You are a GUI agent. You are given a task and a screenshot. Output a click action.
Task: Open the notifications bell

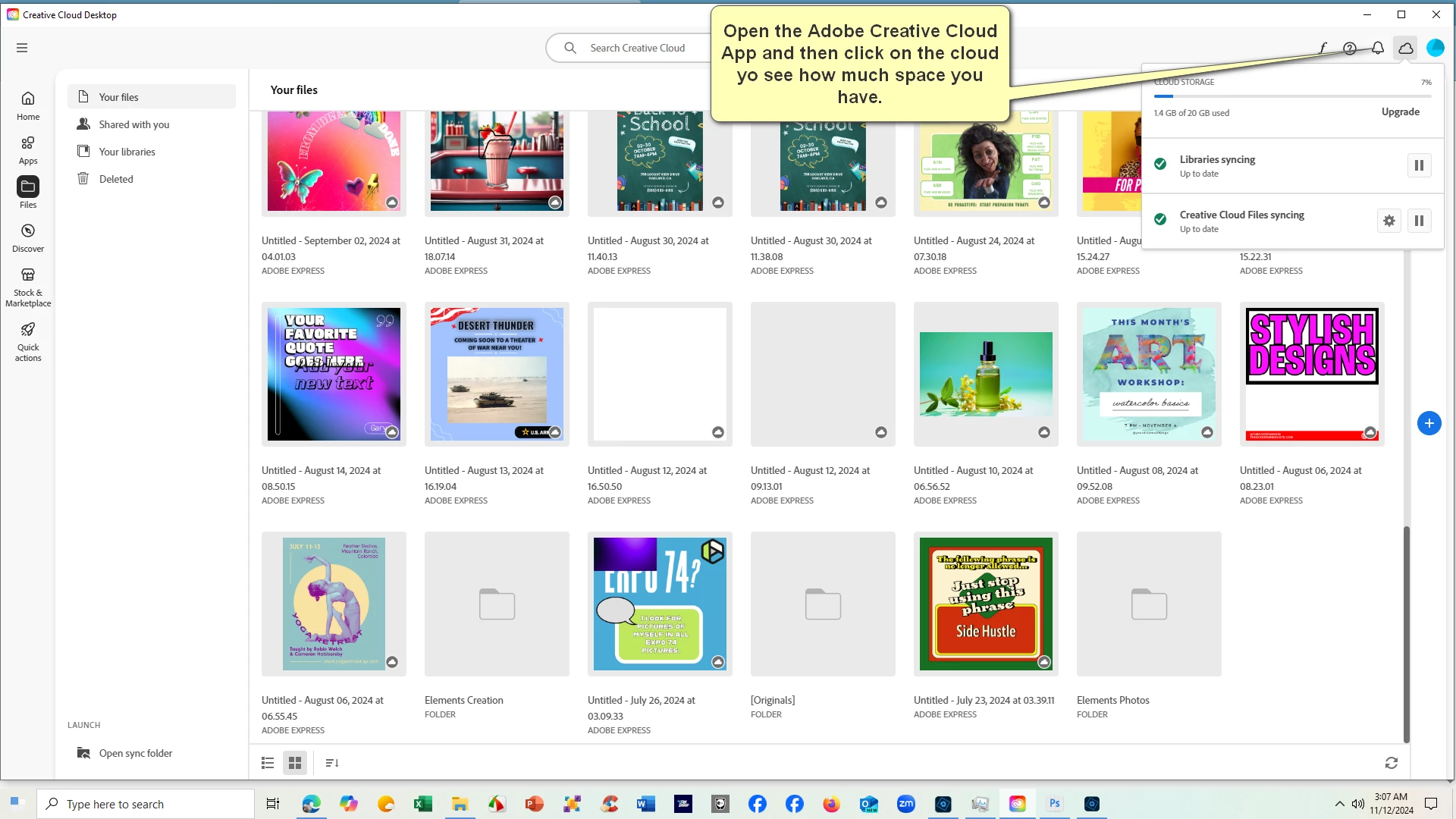coord(1378,48)
